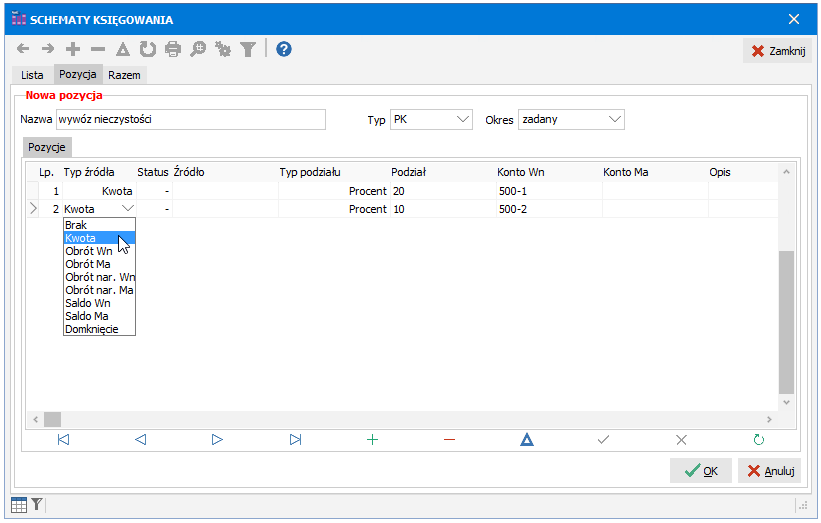
Task: Refresh data with toolbar circular arrow icon
Action: click(x=148, y=49)
